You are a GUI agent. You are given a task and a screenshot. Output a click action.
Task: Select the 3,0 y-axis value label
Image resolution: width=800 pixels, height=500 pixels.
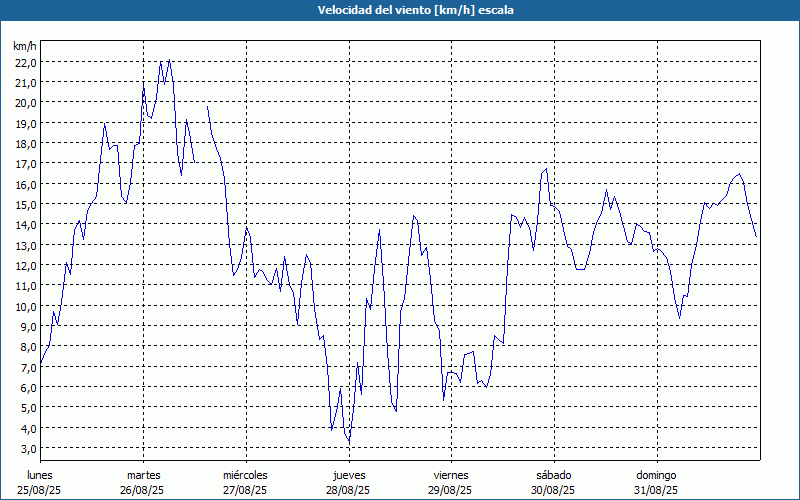(25, 448)
